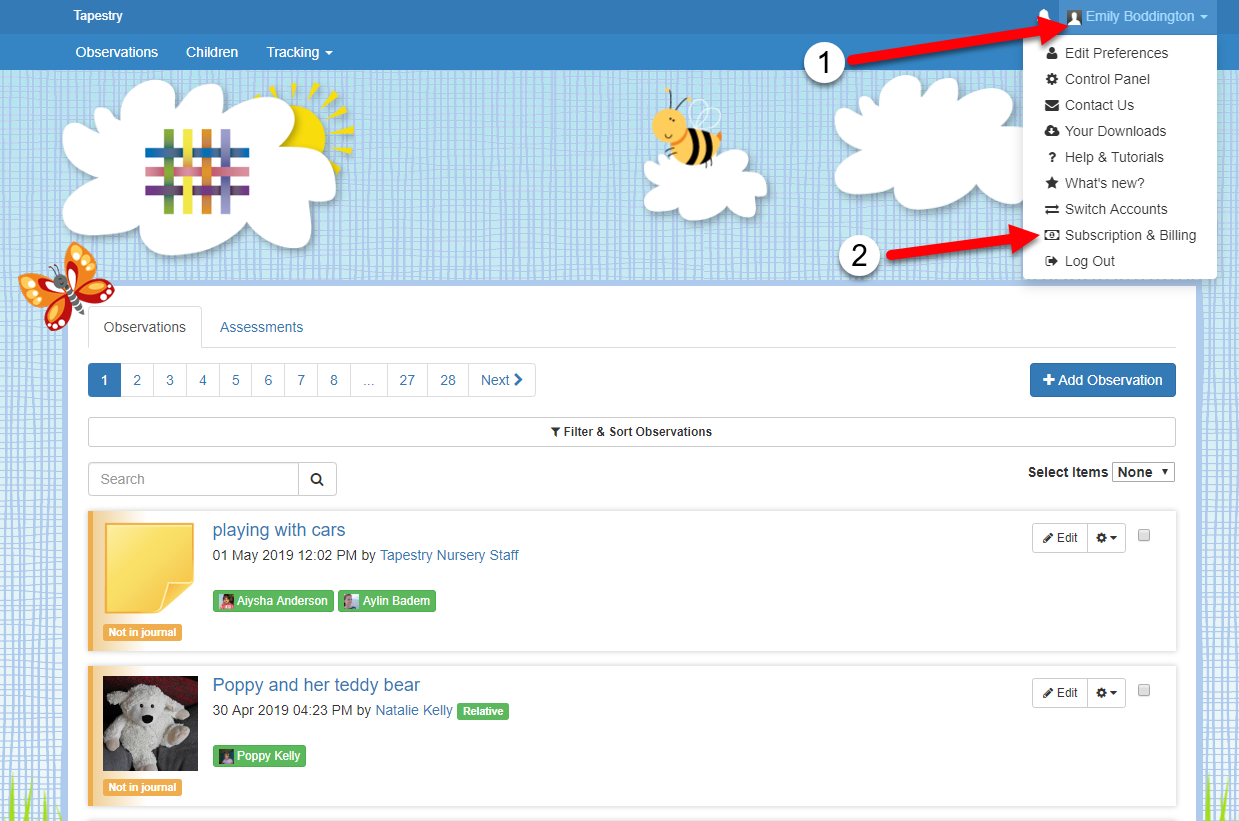Click the Poppy Kelly child tag
Image resolution: width=1239 pixels, height=821 pixels.
click(x=259, y=756)
